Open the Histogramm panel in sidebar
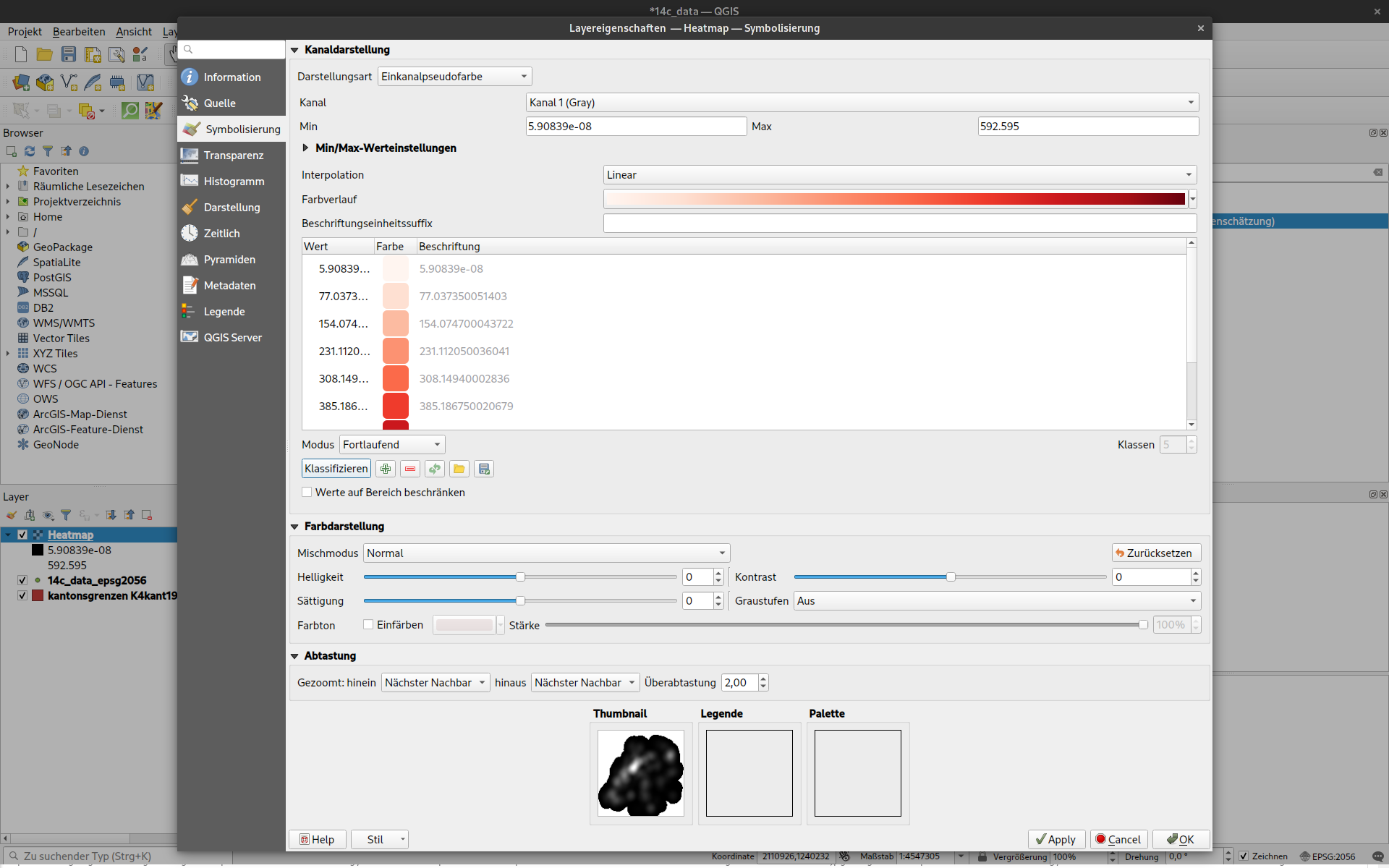 coord(233,182)
